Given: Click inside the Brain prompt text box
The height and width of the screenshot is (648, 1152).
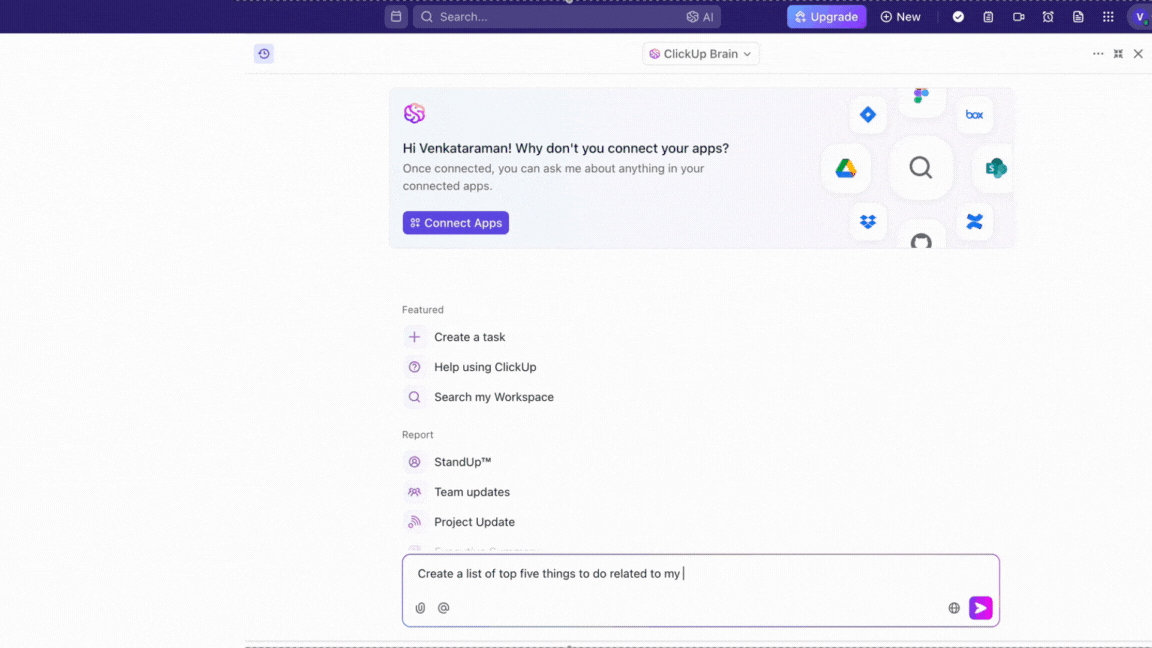Looking at the screenshot, I should [700, 574].
